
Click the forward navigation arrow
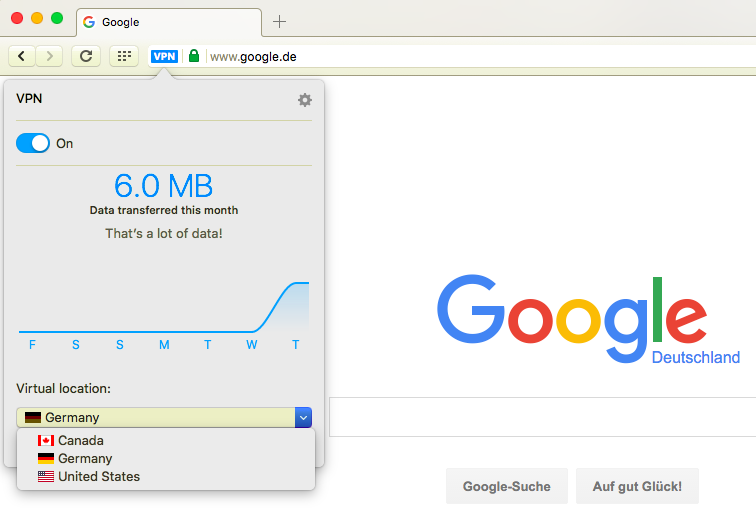coord(49,56)
